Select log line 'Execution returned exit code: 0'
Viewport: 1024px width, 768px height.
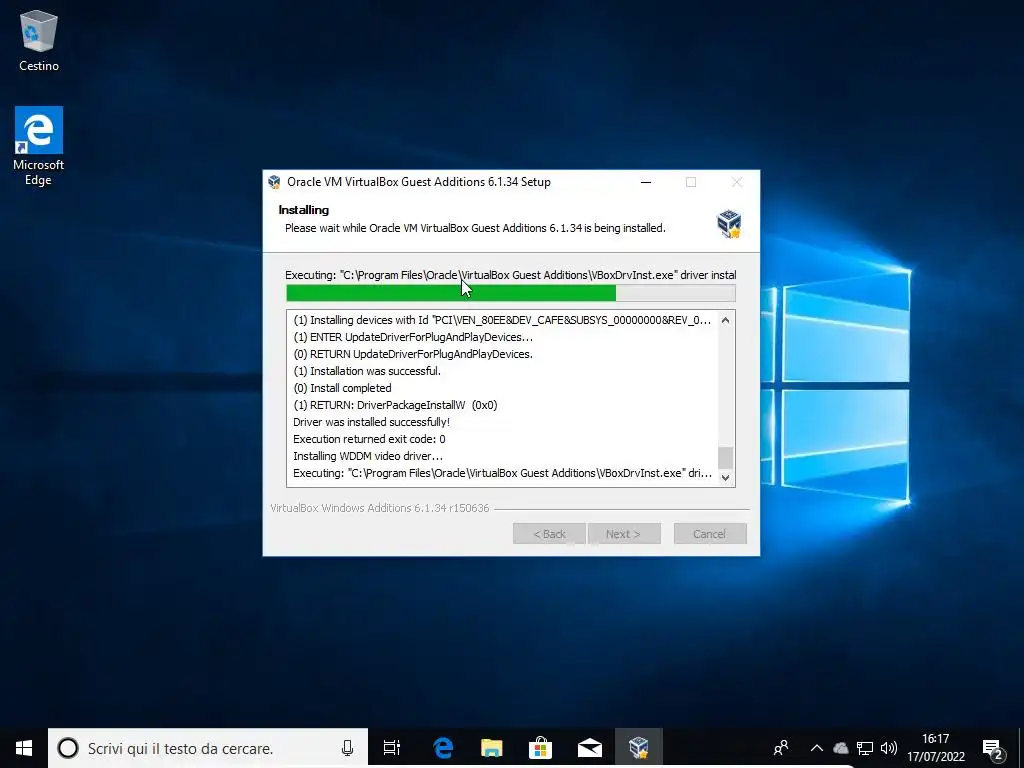[x=369, y=439]
